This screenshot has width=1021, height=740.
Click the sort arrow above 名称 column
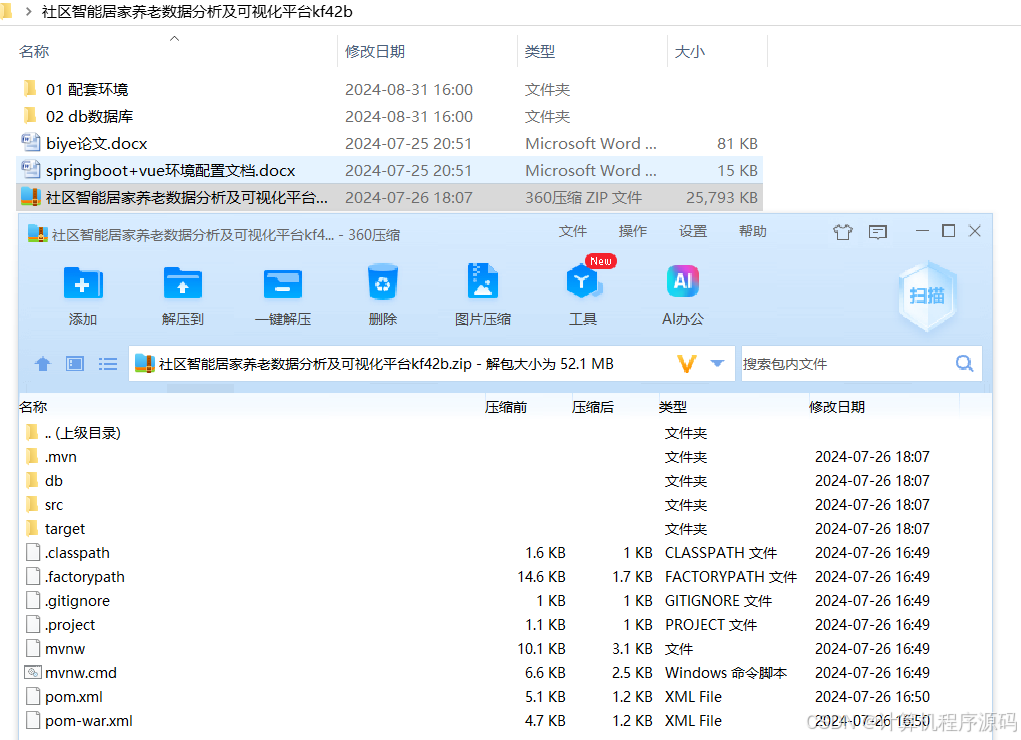(174, 38)
